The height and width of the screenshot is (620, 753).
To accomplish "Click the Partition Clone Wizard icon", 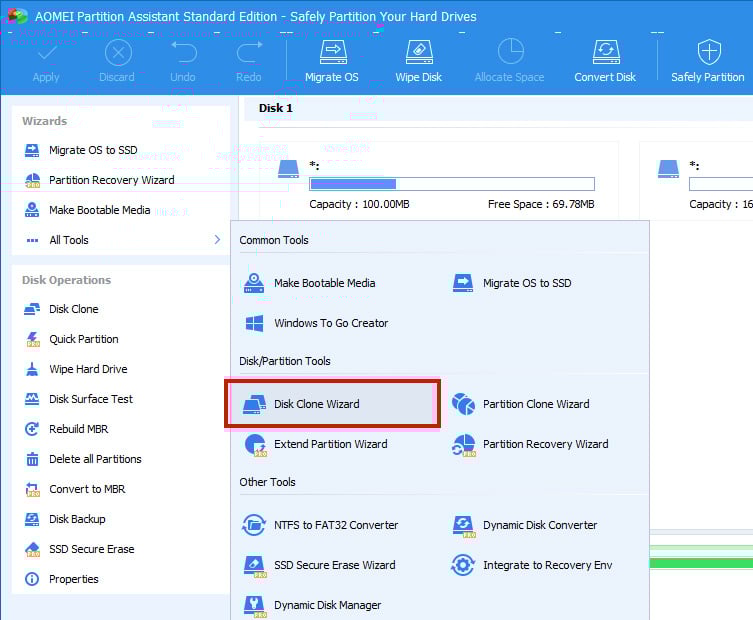I will tap(463, 404).
